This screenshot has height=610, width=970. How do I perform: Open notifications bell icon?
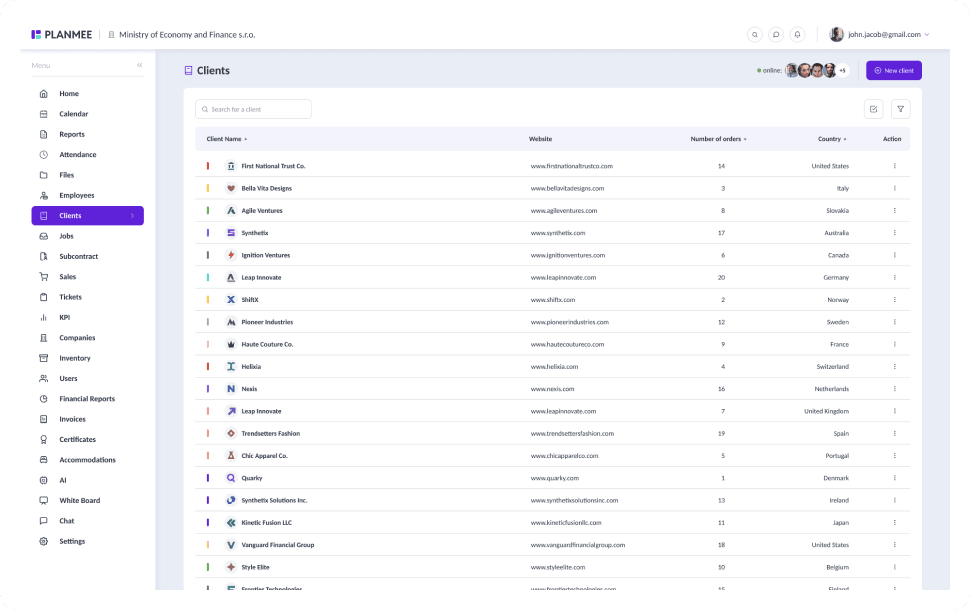[797, 35]
